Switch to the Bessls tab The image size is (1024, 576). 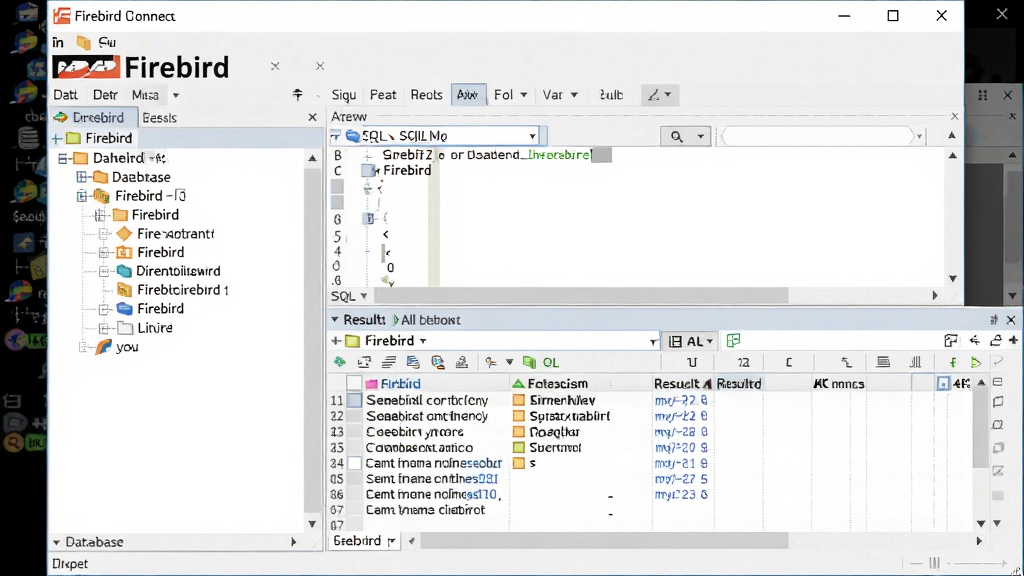click(x=159, y=118)
